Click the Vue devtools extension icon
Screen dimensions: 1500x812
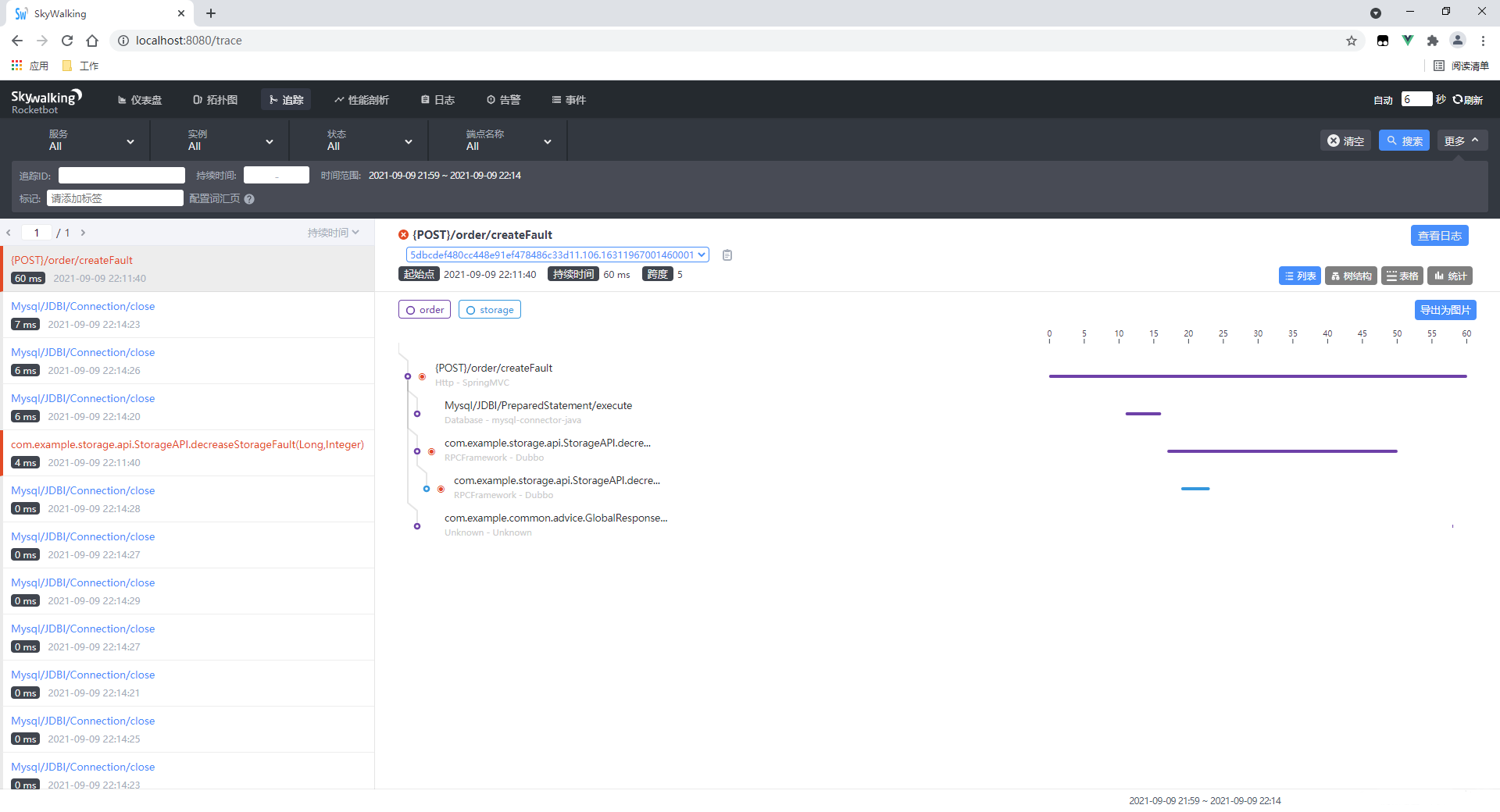(x=1408, y=41)
